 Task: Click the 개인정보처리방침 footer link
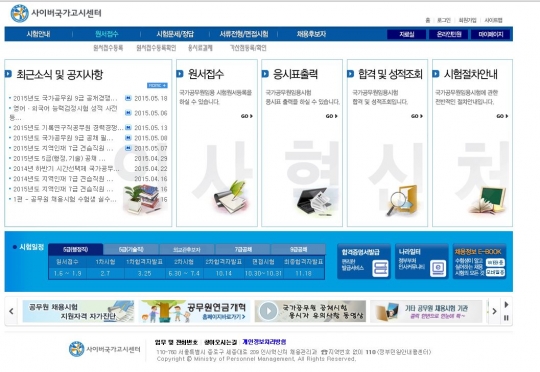(264, 342)
